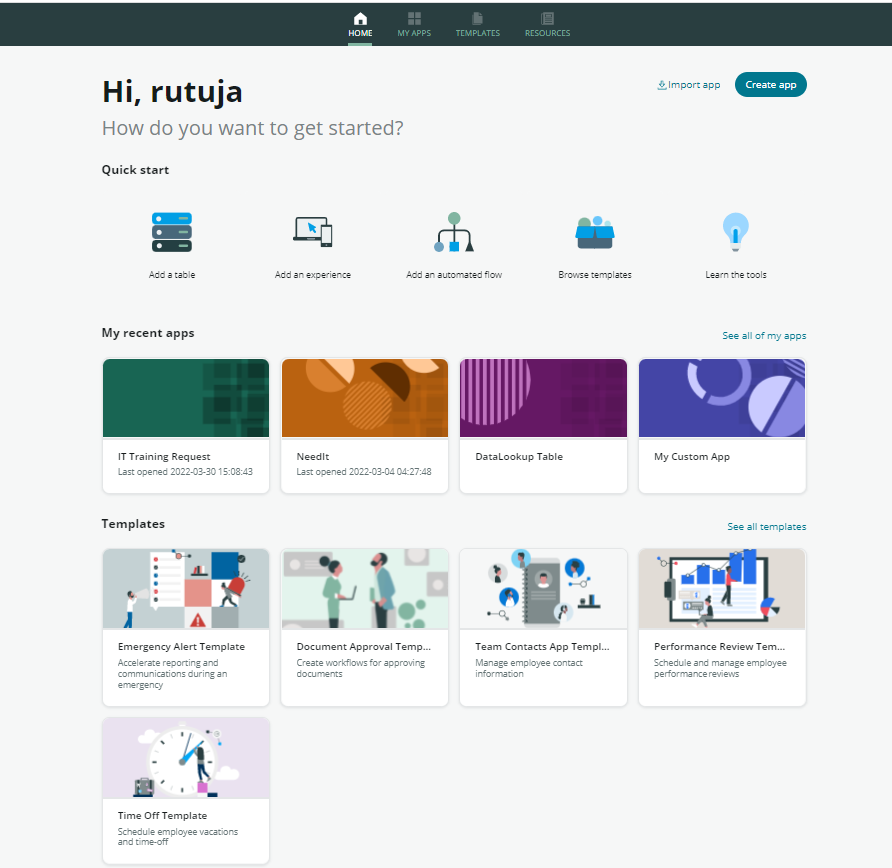Image resolution: width=892 pixels, height=868 pixels.
Task: Select the DataLookup Table app
Action: (543, 425)
